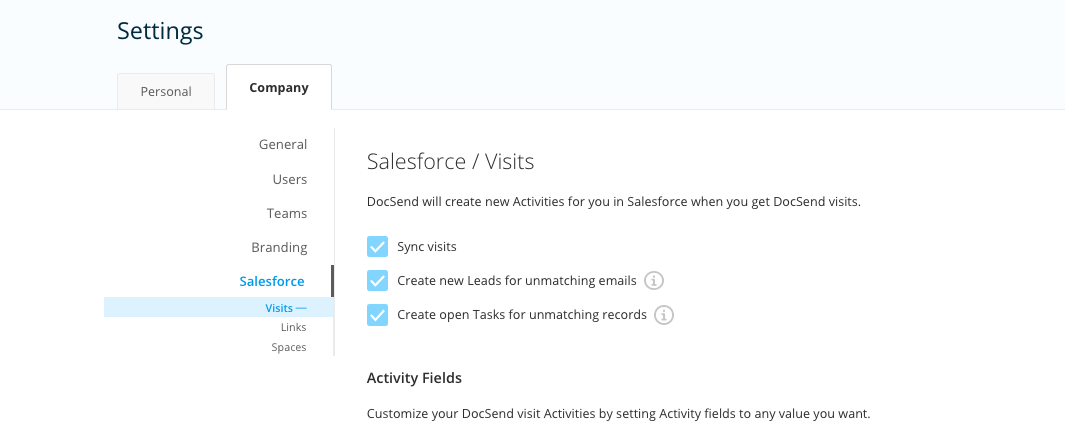Open the Links sub-item under Salesforce
The image size is (1065, 438).
pos(293,327)
